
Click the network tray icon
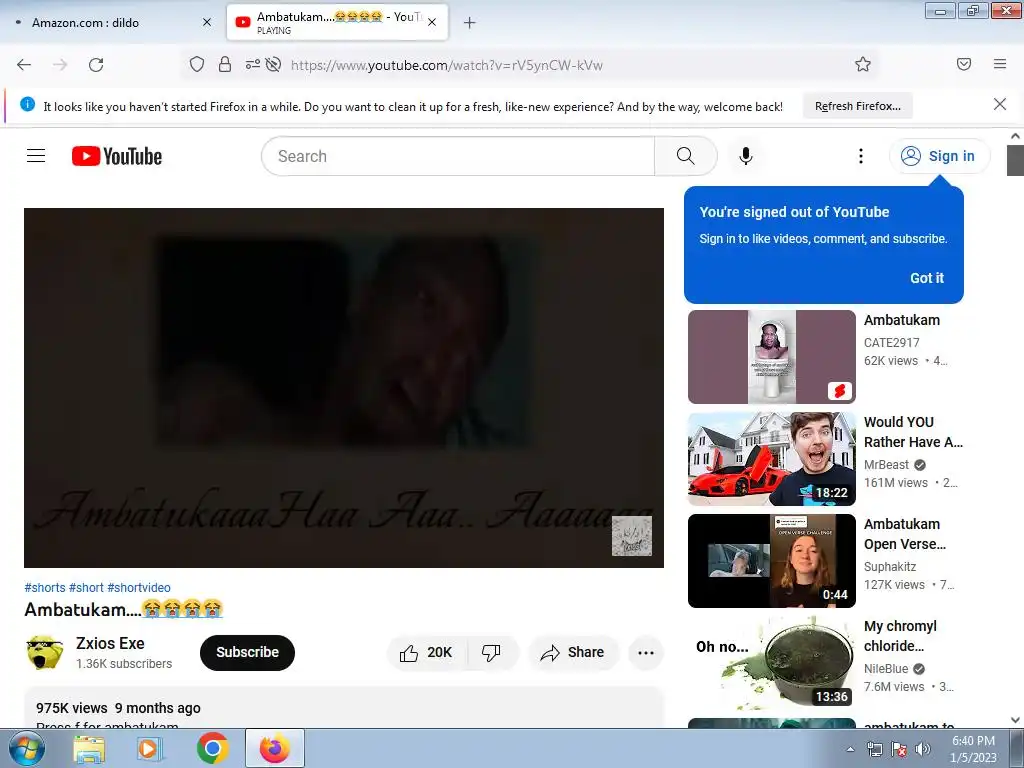(874, 749)
